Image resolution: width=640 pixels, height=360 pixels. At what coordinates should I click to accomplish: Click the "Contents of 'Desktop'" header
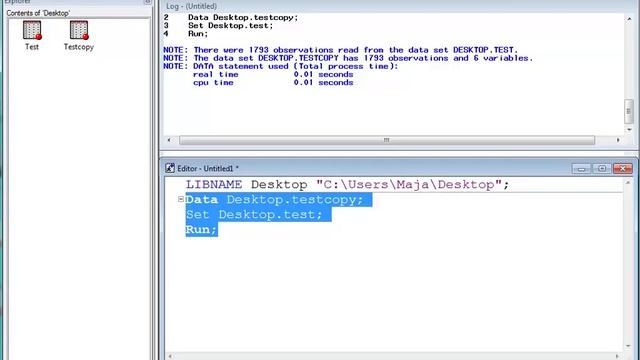tap(38, 13)
